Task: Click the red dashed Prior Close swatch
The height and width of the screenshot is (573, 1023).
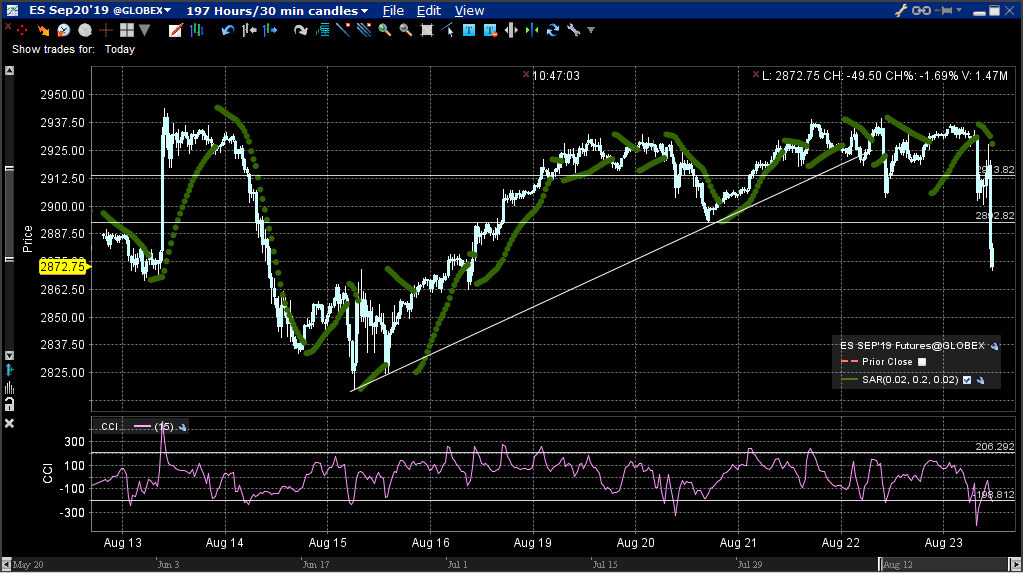Action: coord(849,362)
